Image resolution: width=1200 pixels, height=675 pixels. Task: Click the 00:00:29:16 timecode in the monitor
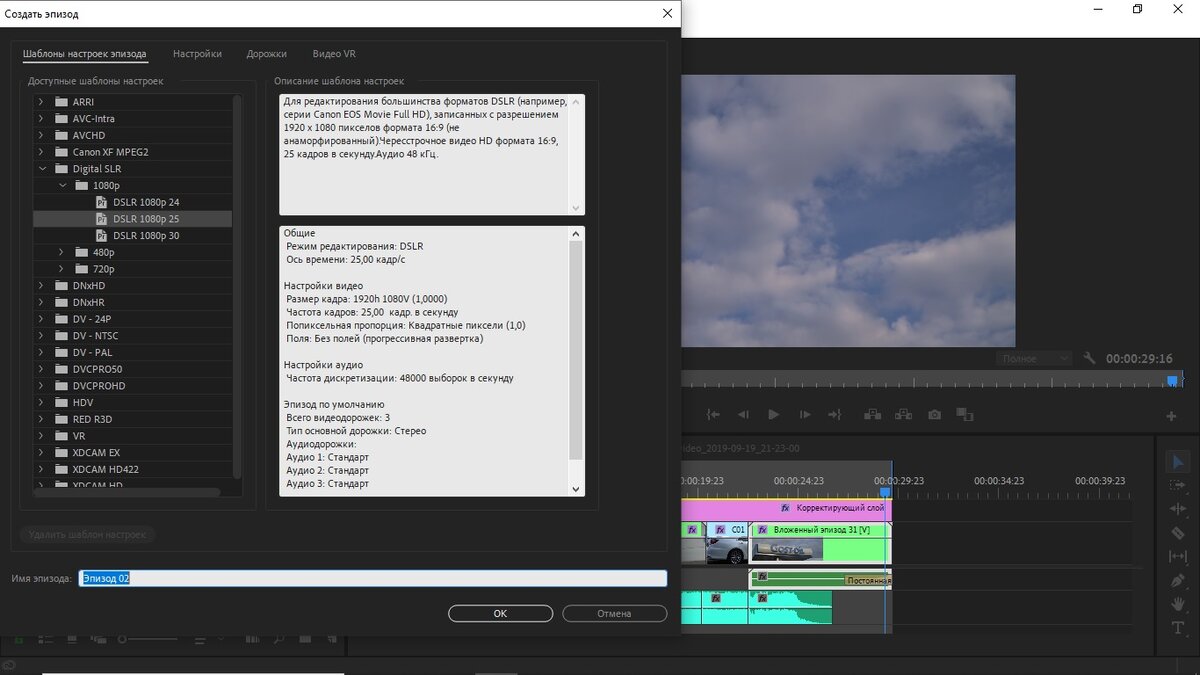(x=1139, y=359)
